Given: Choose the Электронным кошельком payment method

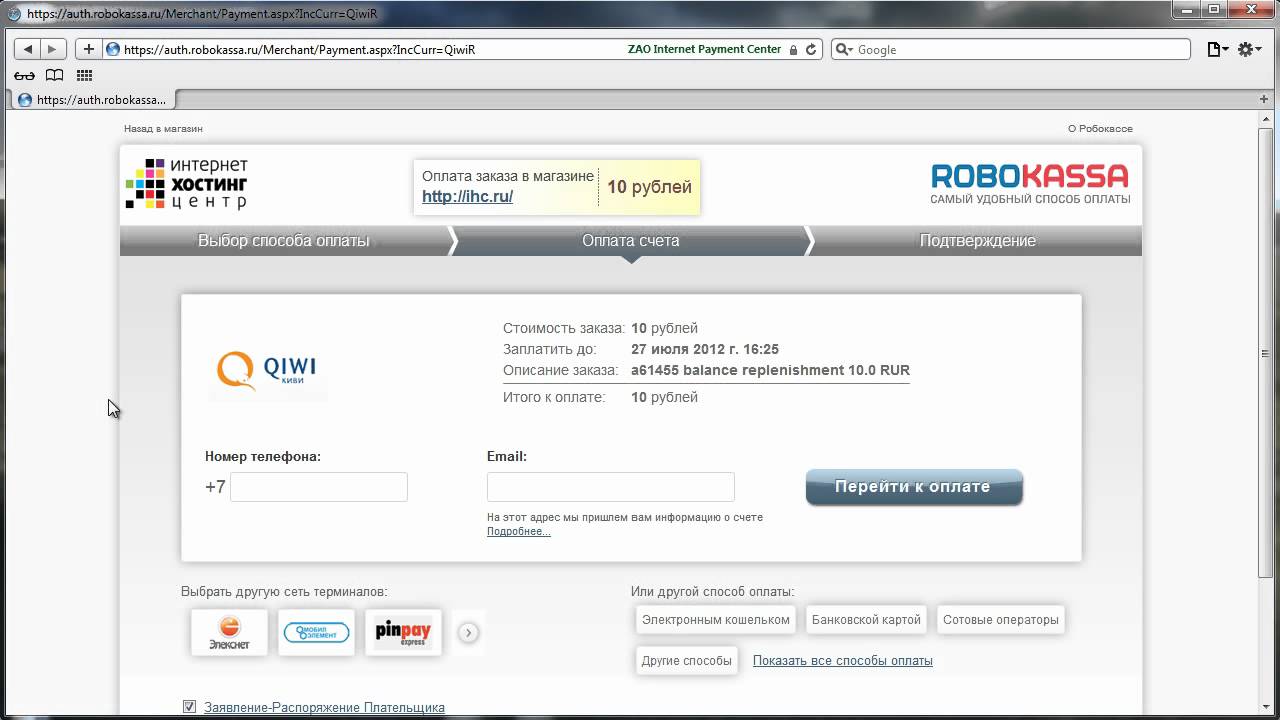Looking at the screenshot, I should pyautogui.click(x=716, y=620).
